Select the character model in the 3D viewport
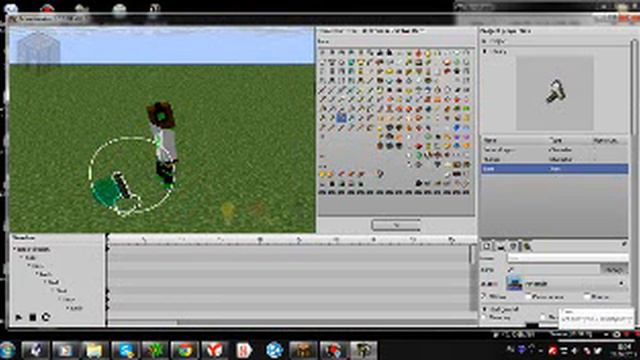The width and height of the screenshot is (640, 360). (x=164, y=146)
